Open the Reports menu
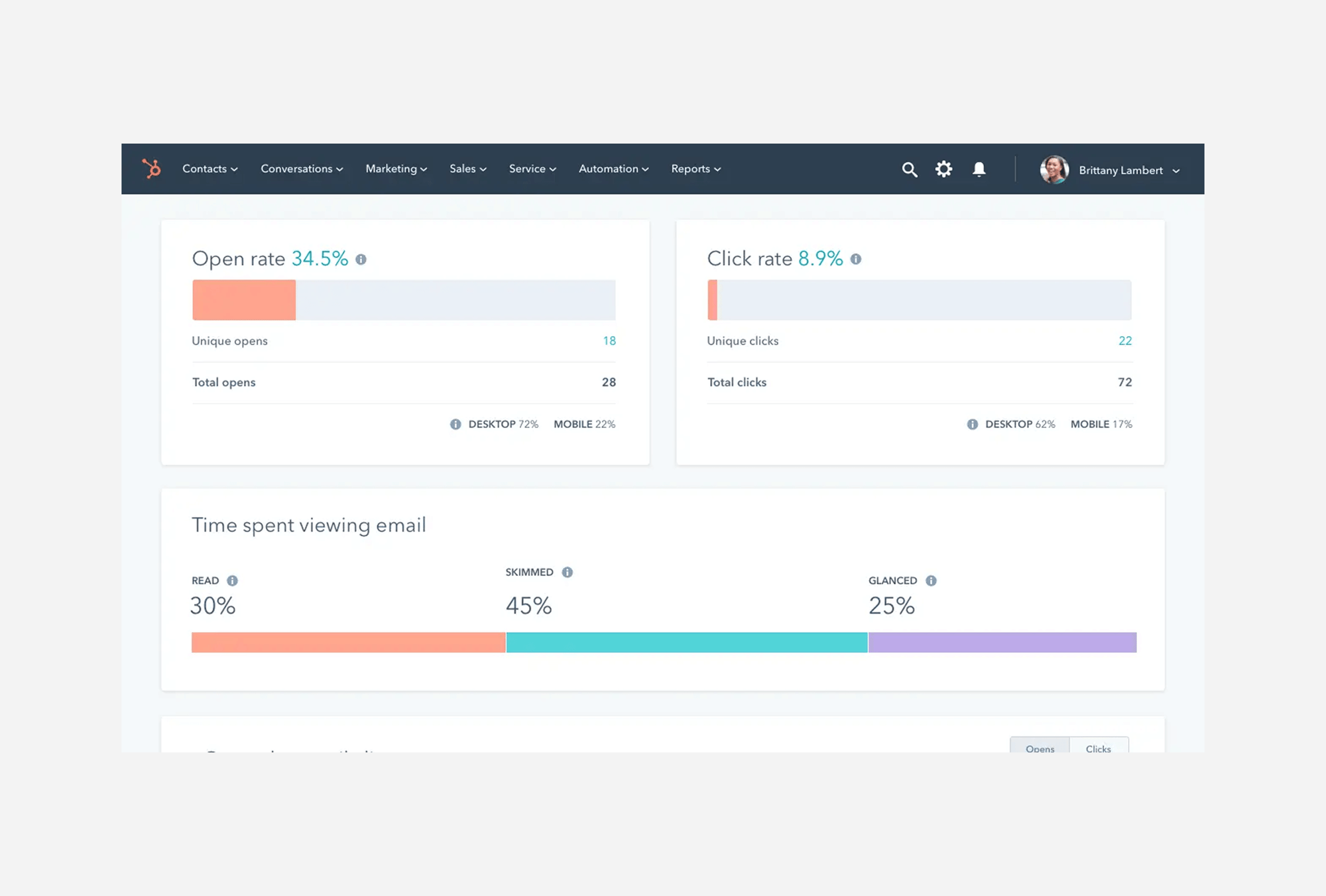Screen dimensions: 1326x896 [695, 169]
